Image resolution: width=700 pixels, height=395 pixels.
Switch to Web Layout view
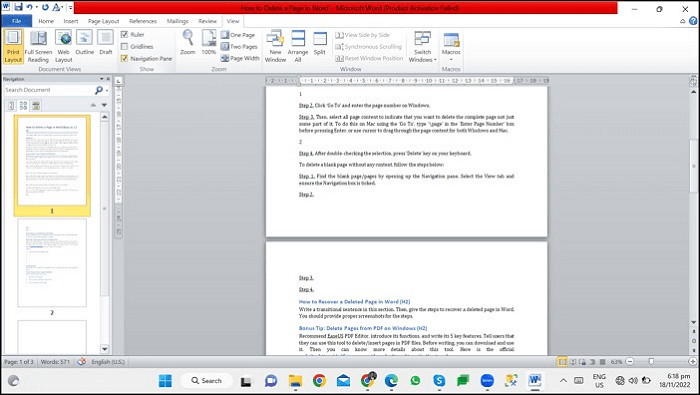(x=63, y=46)
